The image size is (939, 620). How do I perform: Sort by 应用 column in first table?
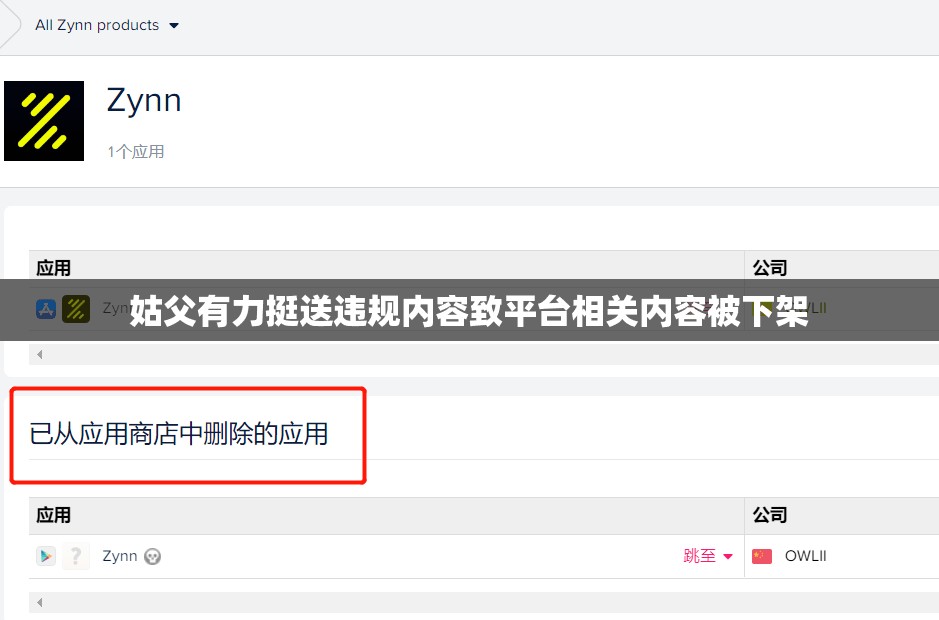click(53, 268)
